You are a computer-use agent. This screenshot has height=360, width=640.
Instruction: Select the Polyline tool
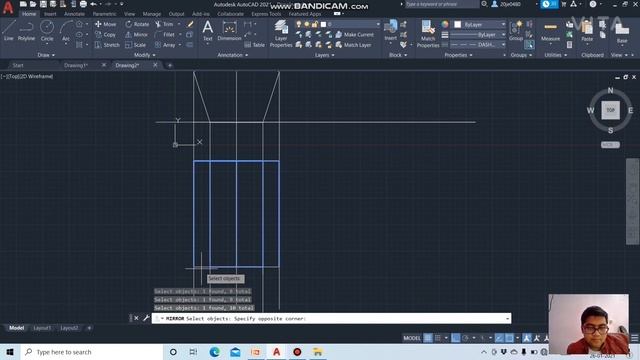(26, 31)
